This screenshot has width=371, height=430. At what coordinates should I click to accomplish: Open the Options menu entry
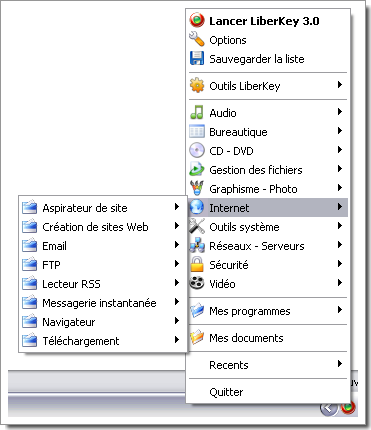(x=228, y=40)
